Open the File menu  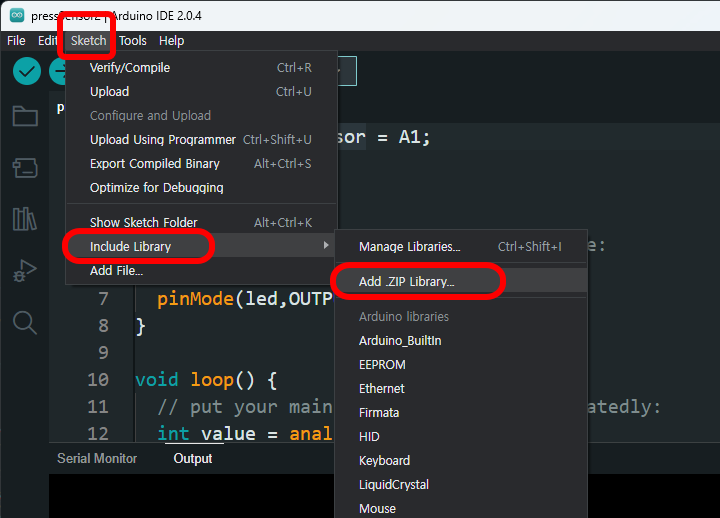click(x=16, y=41)
